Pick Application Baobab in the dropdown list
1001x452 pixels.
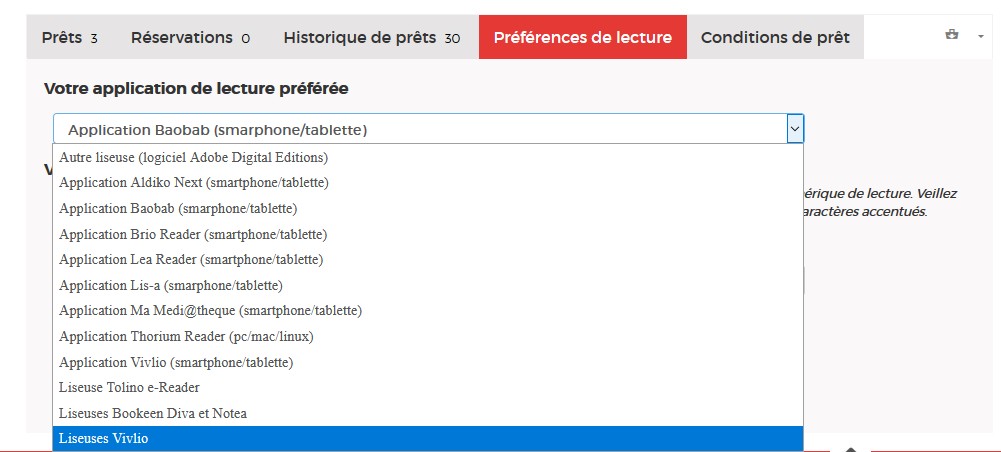pos(178,208)
